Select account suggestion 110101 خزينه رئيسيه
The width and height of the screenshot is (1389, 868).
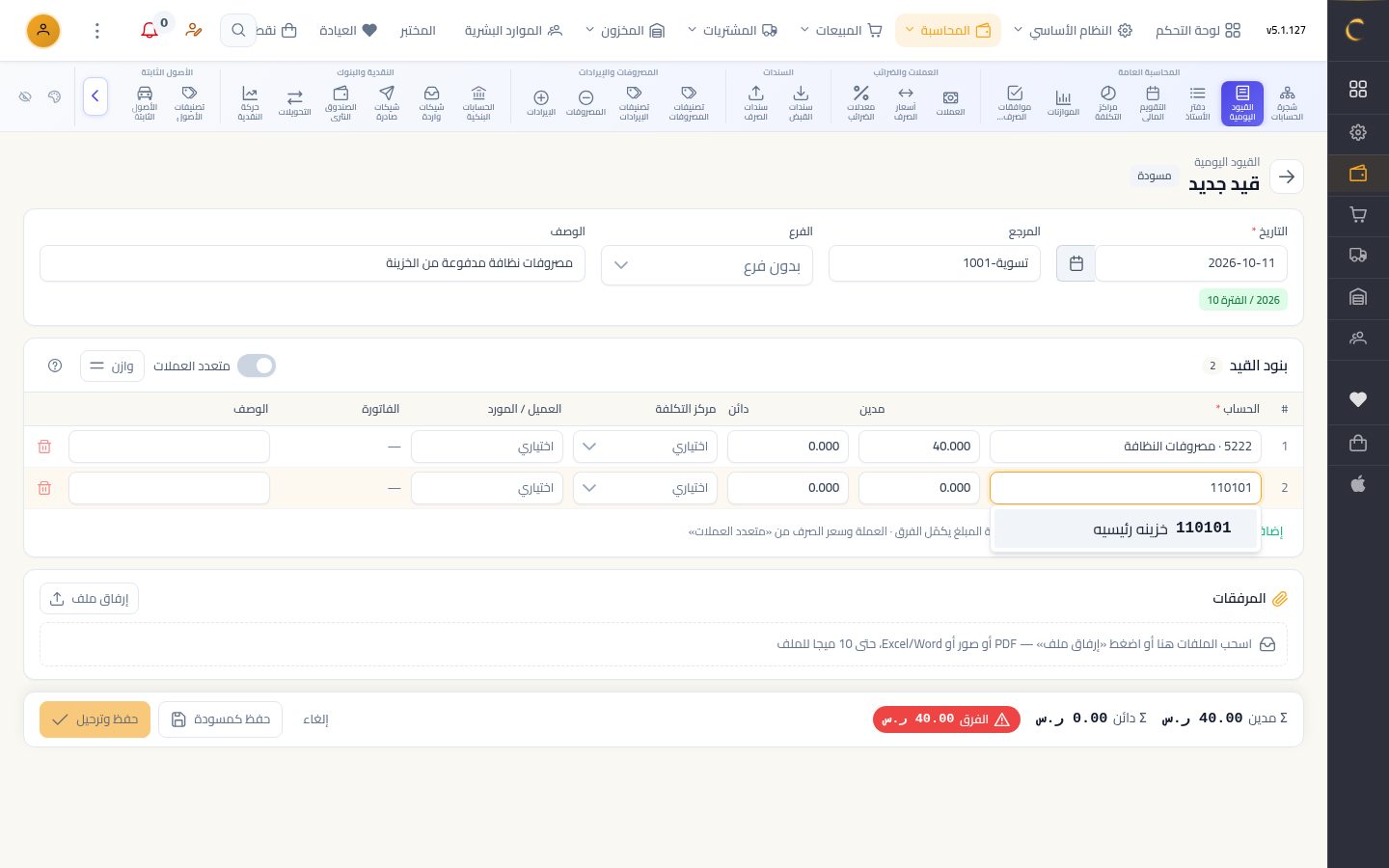pyautogui.click(x=1126, y=529)
